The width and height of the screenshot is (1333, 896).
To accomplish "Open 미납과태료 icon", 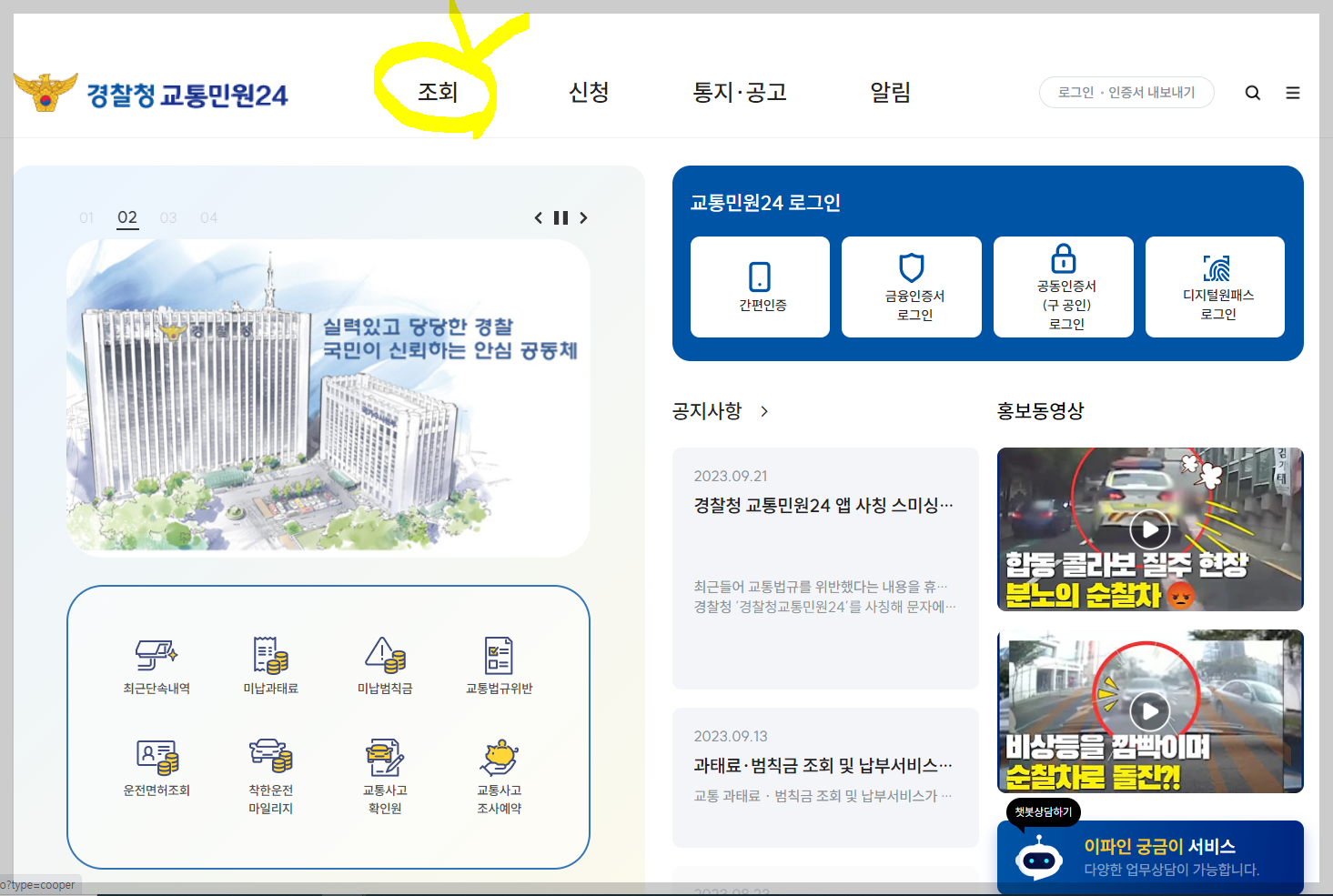I will pos(271,667).
